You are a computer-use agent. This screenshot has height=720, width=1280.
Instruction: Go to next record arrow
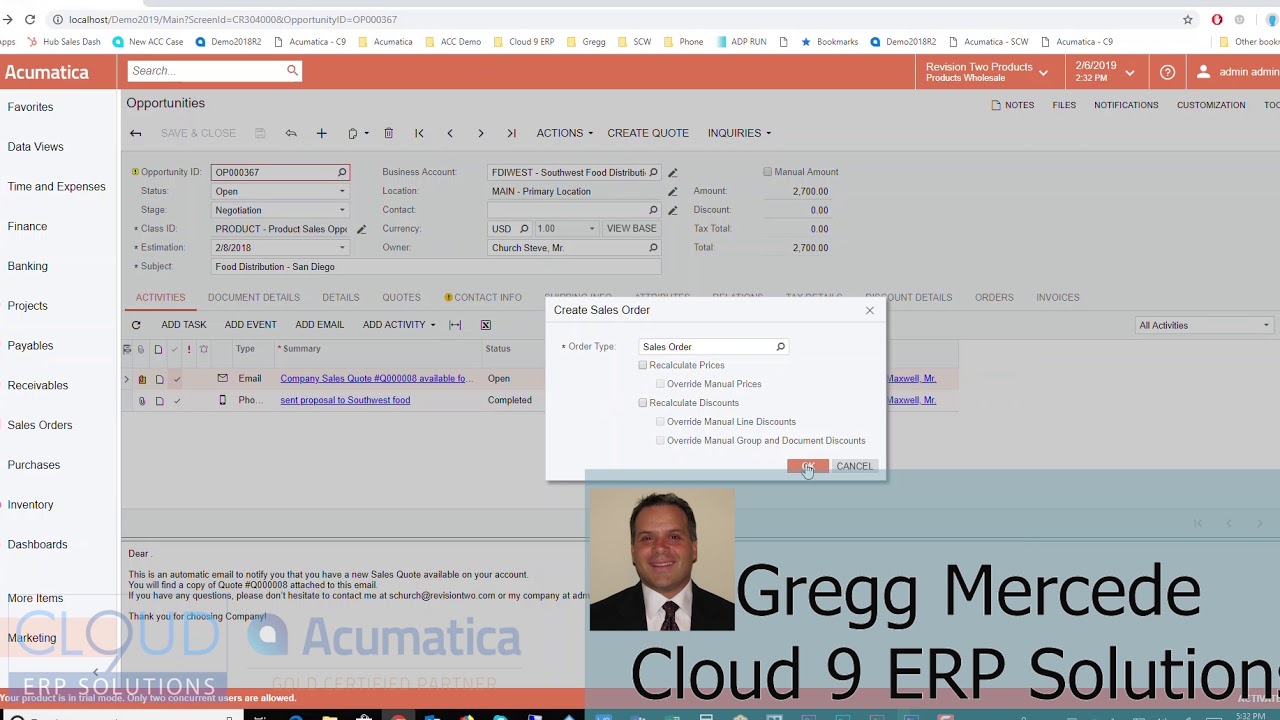coord(481,133)
